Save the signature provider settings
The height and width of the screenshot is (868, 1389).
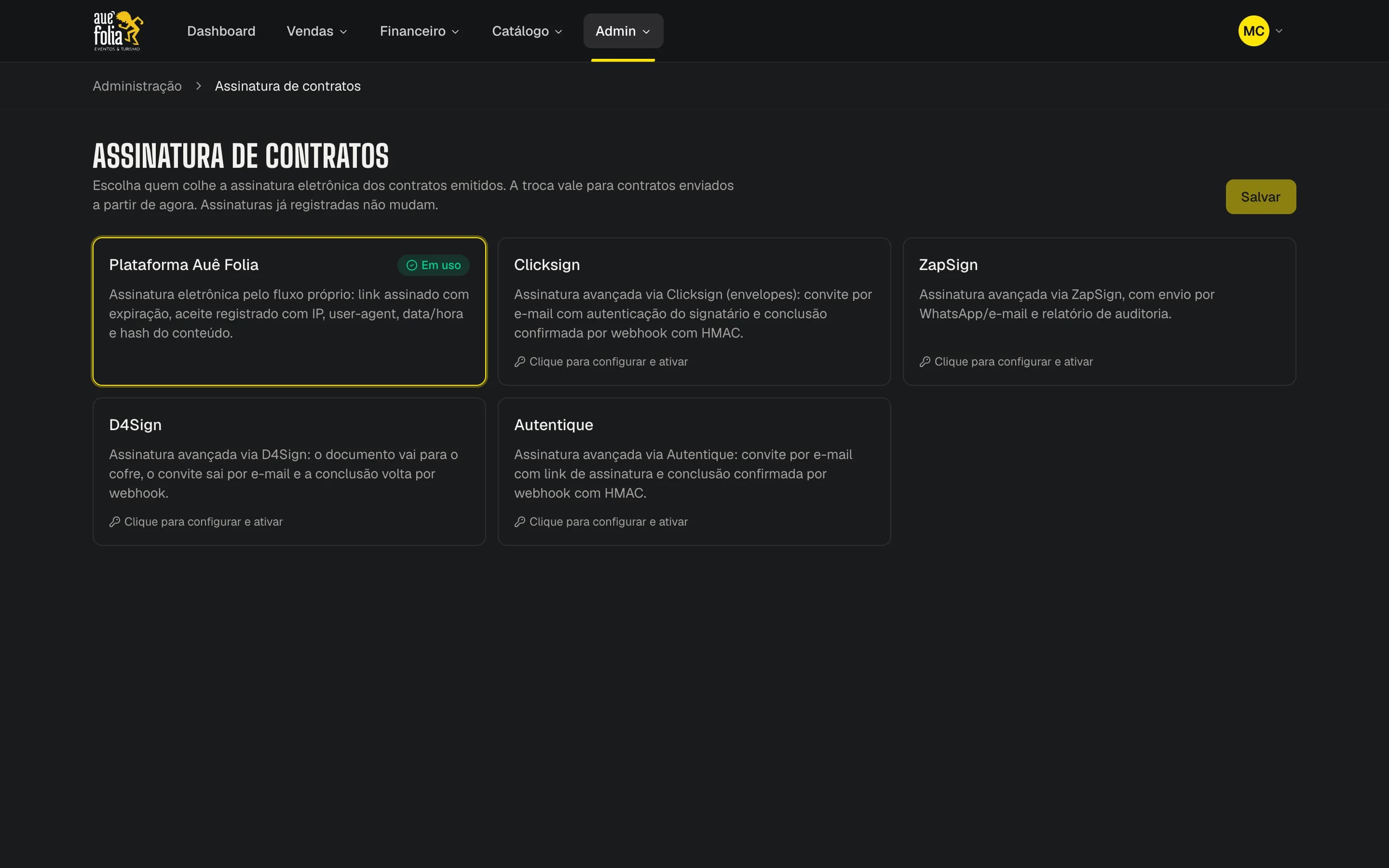tap(1260, 197)
